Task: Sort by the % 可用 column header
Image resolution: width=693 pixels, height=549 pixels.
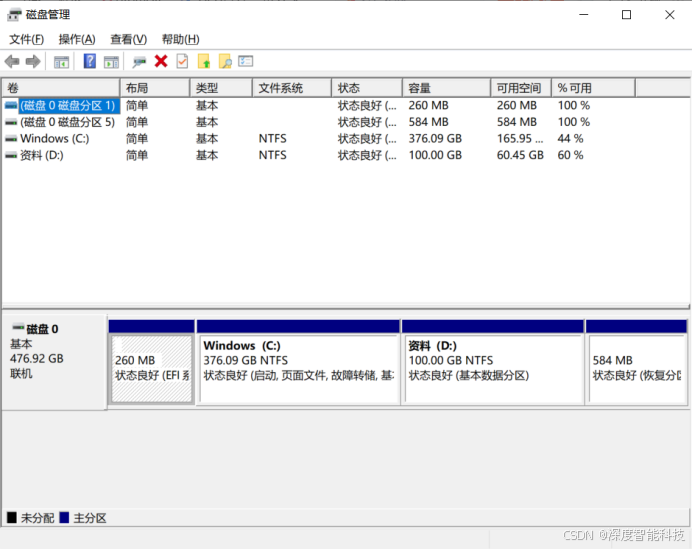Action: 594,88
